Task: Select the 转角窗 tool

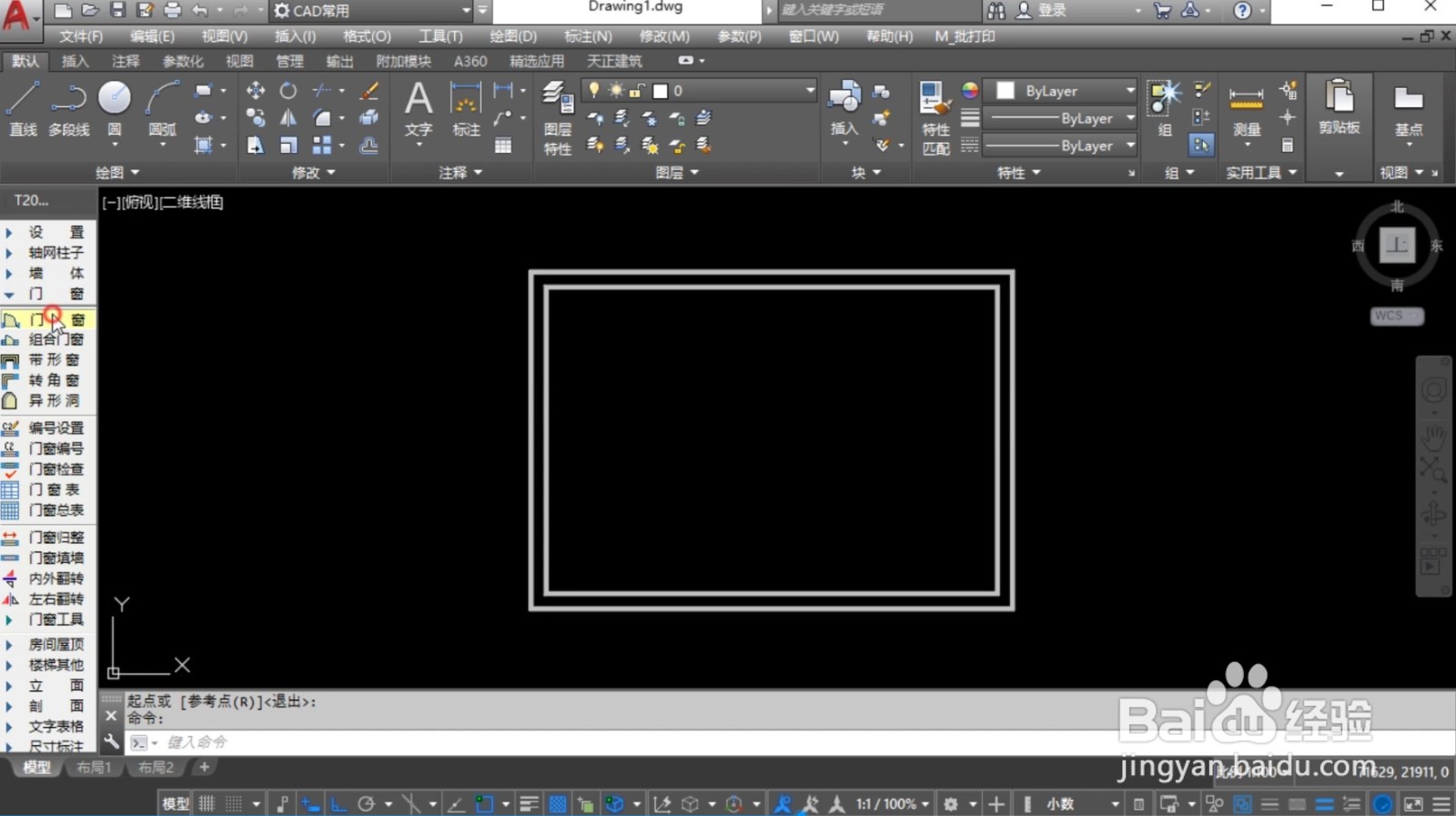Action: coord(47,380)
